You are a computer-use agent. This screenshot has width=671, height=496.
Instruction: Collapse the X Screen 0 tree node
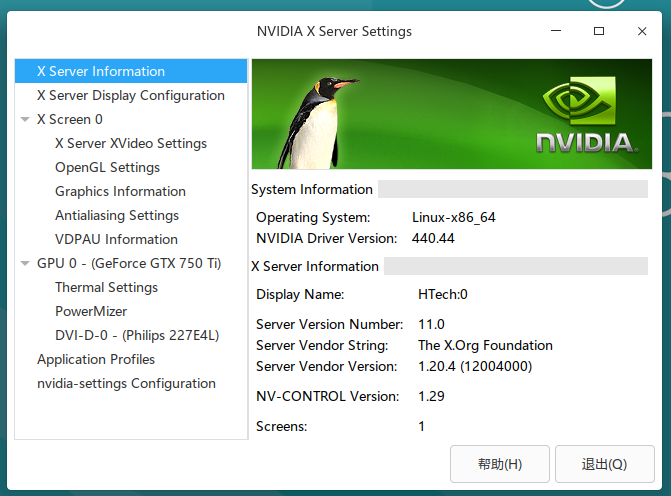(x=25, y=119)
